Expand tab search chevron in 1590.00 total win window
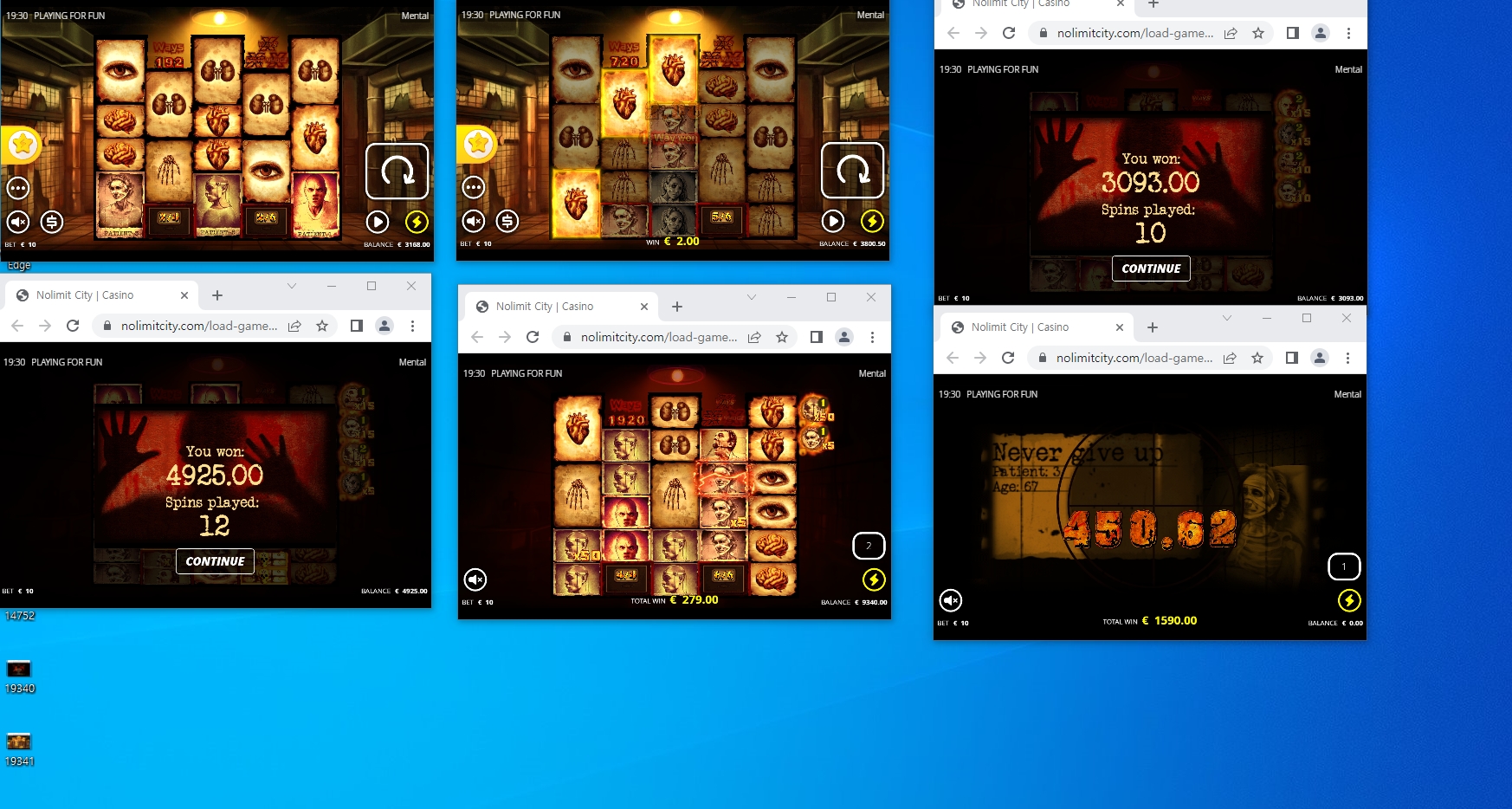 pos(1227,318)
